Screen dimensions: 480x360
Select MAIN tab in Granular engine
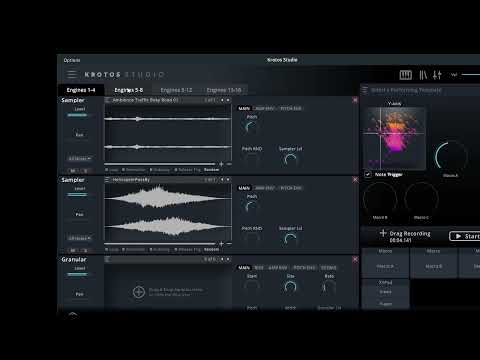pyautogui.click(x=244, y=268)
